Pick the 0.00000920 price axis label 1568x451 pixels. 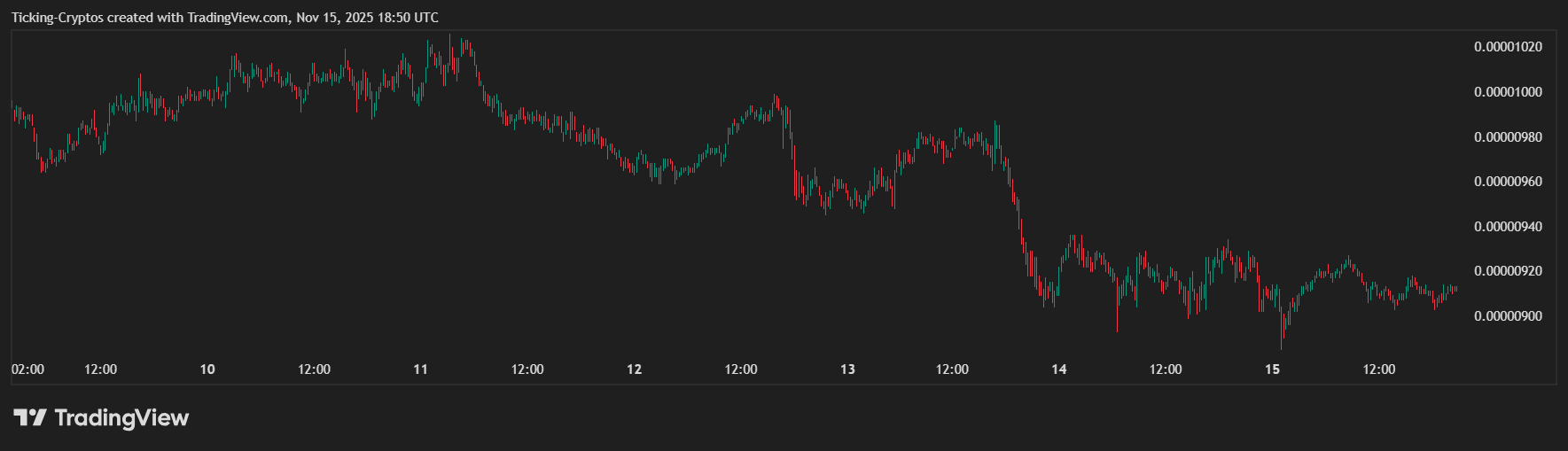coord(1508,271)
